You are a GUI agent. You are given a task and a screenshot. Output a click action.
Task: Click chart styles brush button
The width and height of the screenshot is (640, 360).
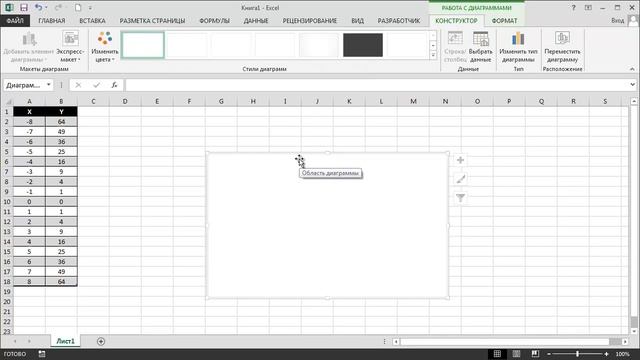(x=460, y=179)
